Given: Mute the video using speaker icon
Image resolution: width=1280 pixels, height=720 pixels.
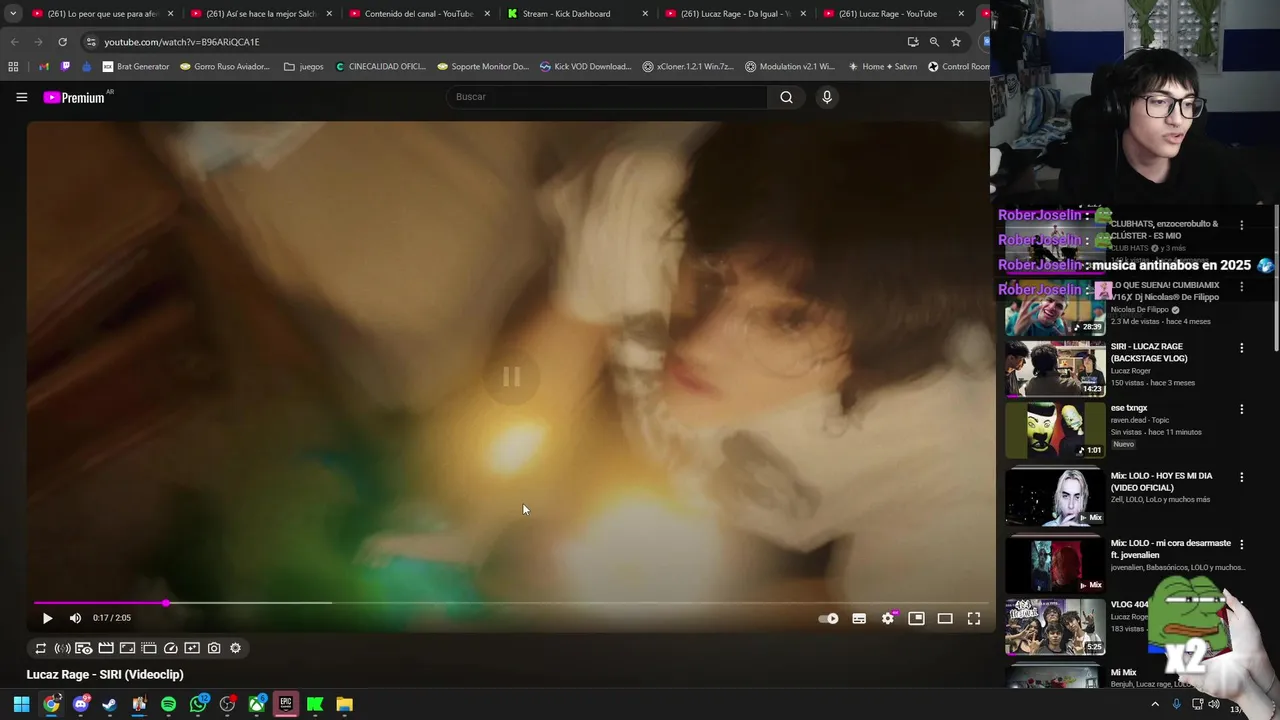Looking at the screenshot, I should [x=75, y=618].
